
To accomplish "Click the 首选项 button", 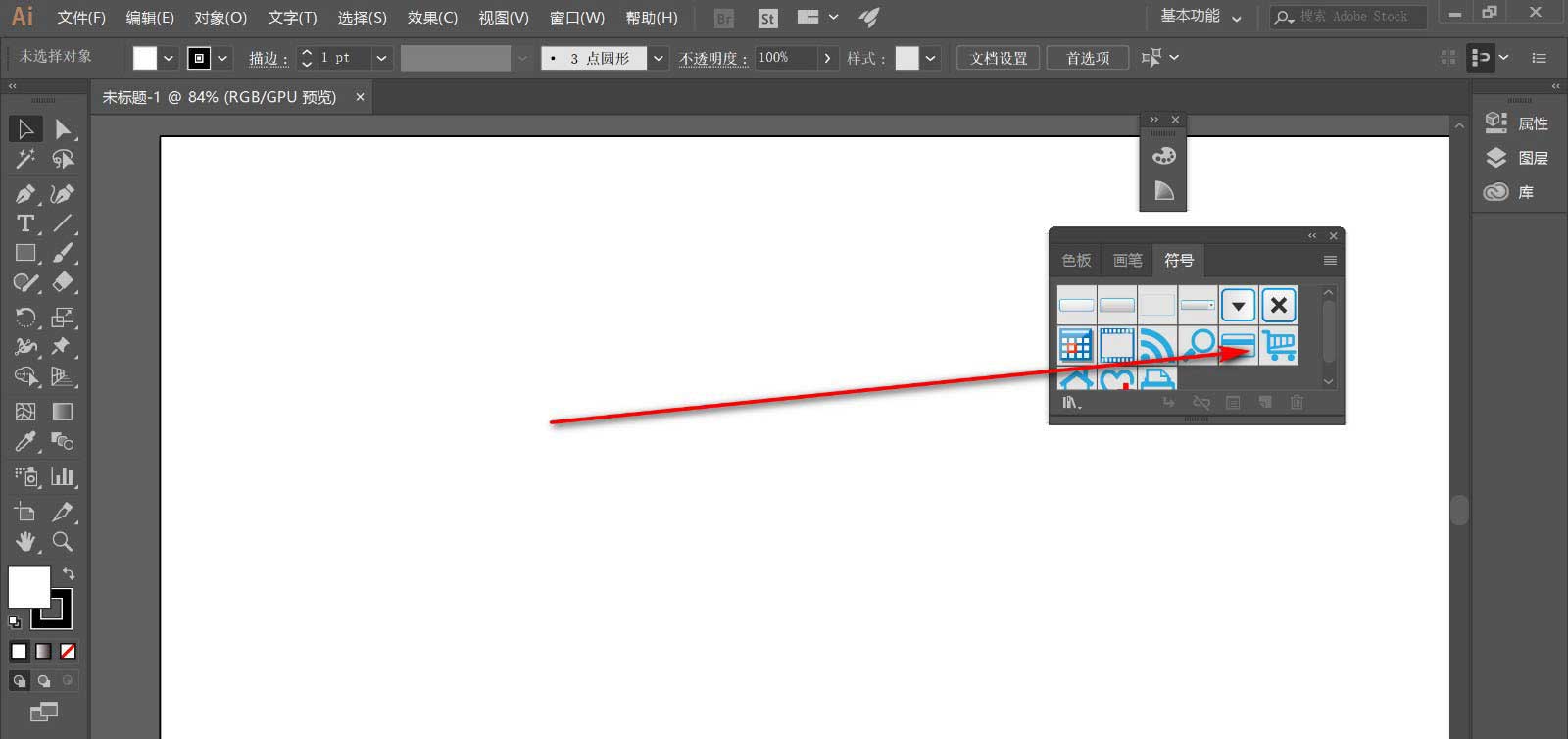I will (1088, 58).
